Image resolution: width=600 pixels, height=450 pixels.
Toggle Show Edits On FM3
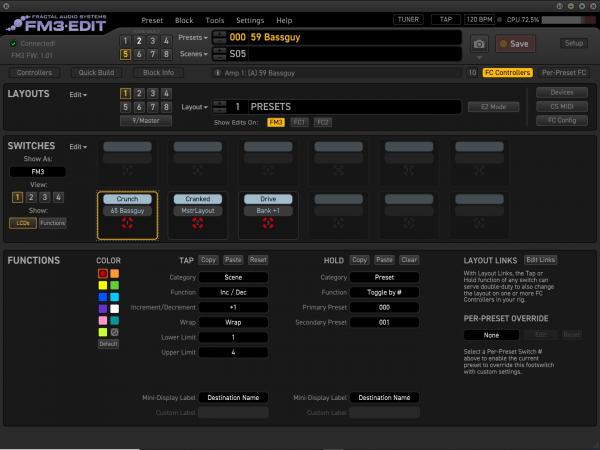275,122
